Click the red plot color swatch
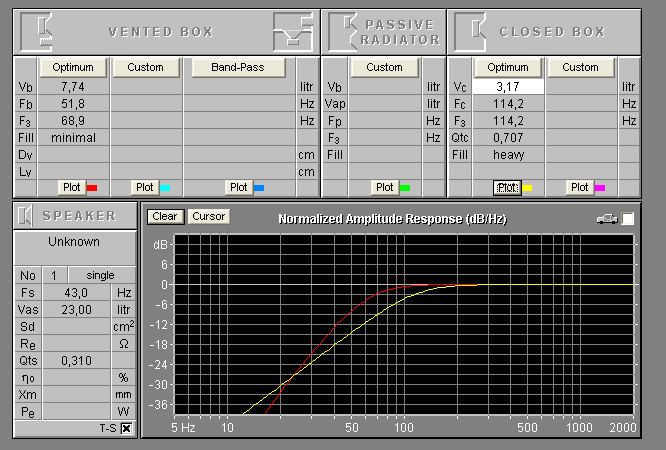Image resolution: width=666 pixels, height=450 pixels. (x=92, y=188)
